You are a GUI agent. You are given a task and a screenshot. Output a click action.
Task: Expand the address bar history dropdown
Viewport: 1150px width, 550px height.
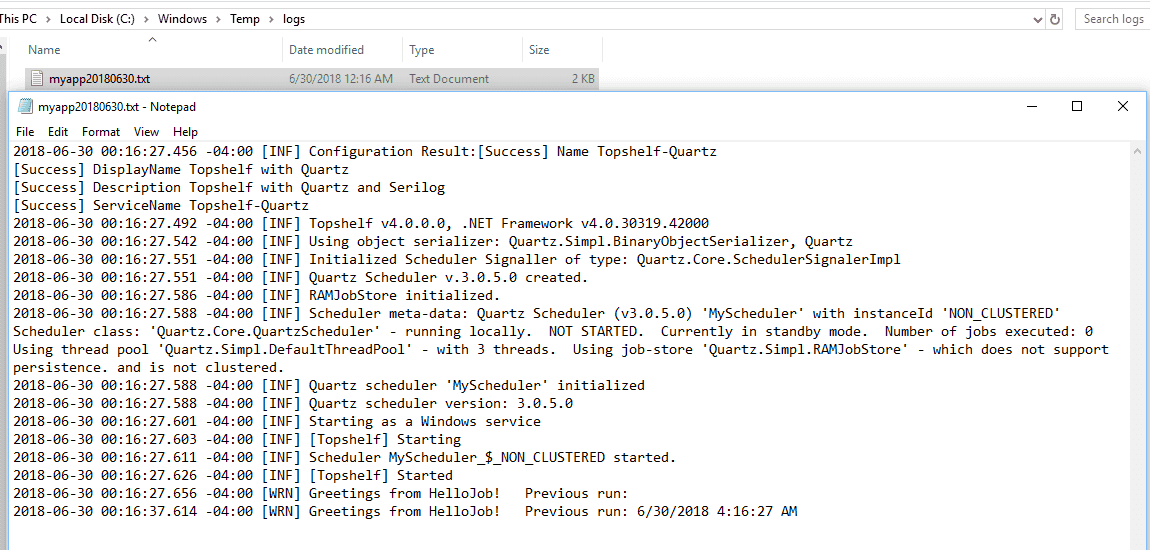pyautogui.click(x=1037, y=20)
